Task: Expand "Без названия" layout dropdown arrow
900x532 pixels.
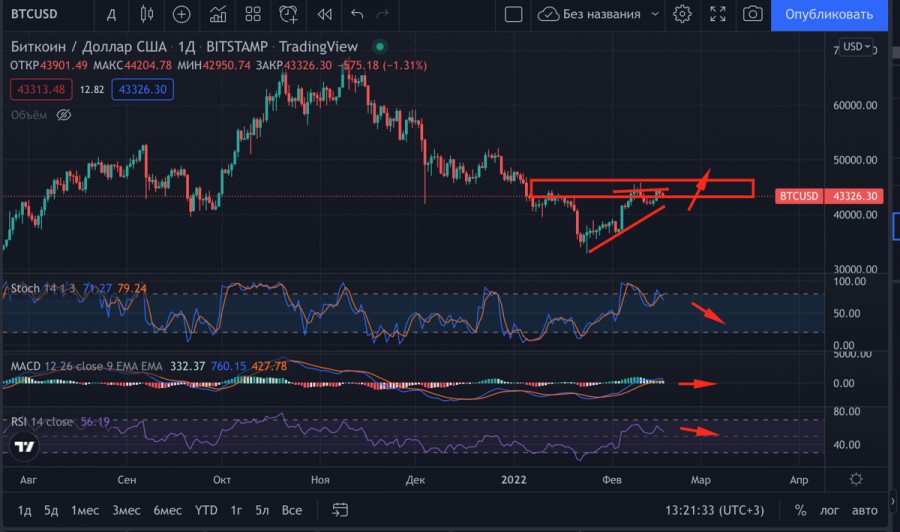Action: [x=655, y=14]
